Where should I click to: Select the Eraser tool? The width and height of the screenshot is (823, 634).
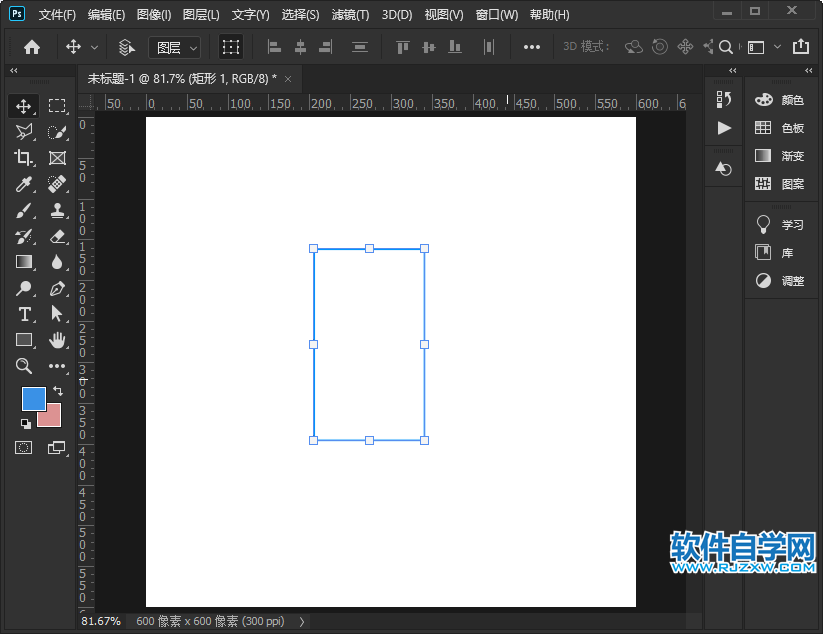coord(57,236)
